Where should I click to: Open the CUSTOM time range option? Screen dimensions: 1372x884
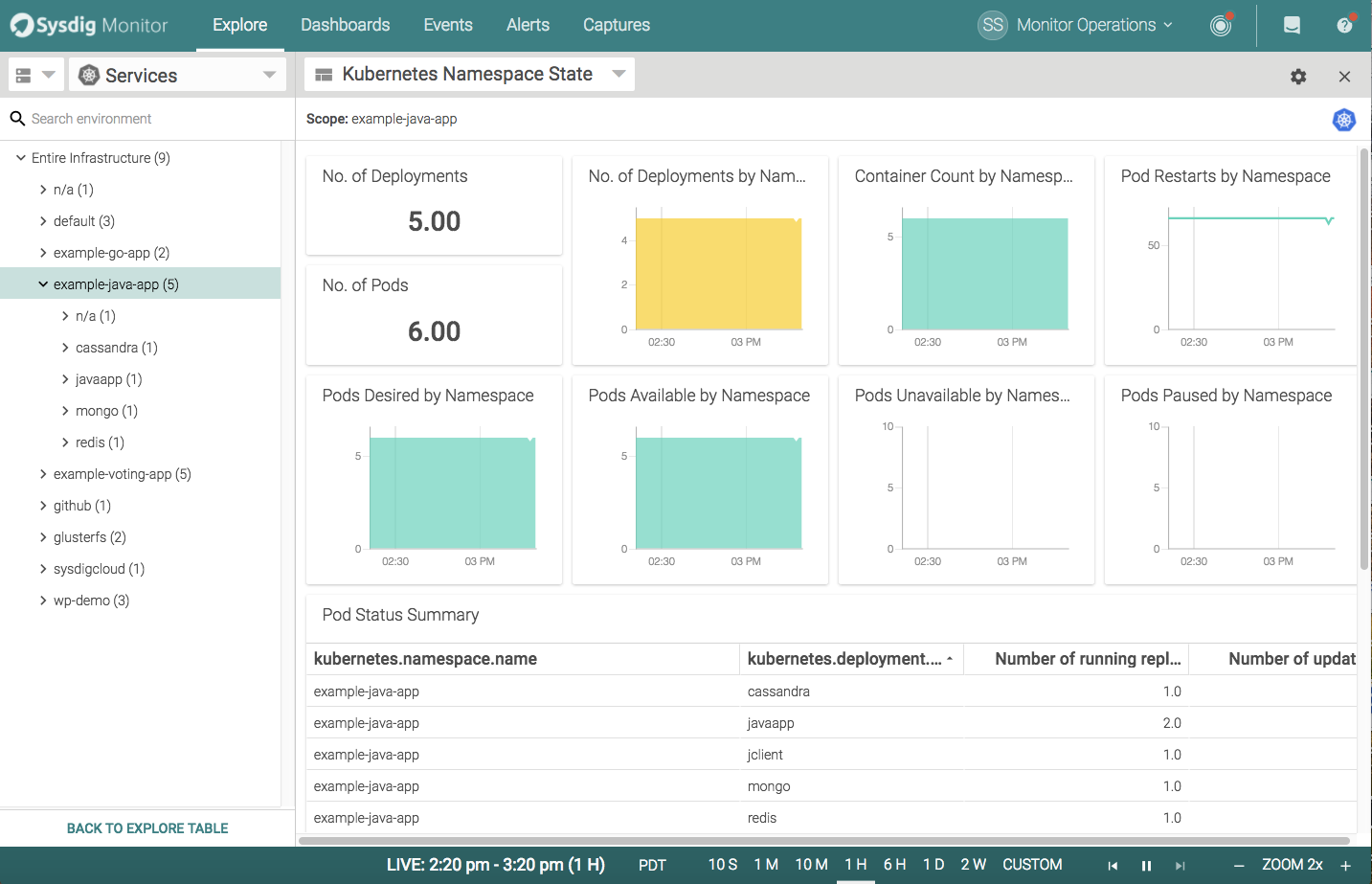click(1032, 864)
